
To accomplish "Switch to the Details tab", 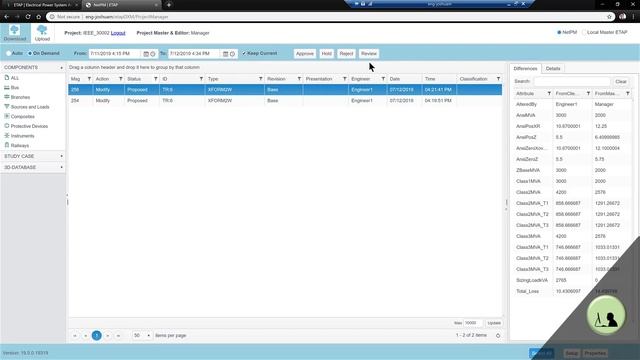I will 553,69.
